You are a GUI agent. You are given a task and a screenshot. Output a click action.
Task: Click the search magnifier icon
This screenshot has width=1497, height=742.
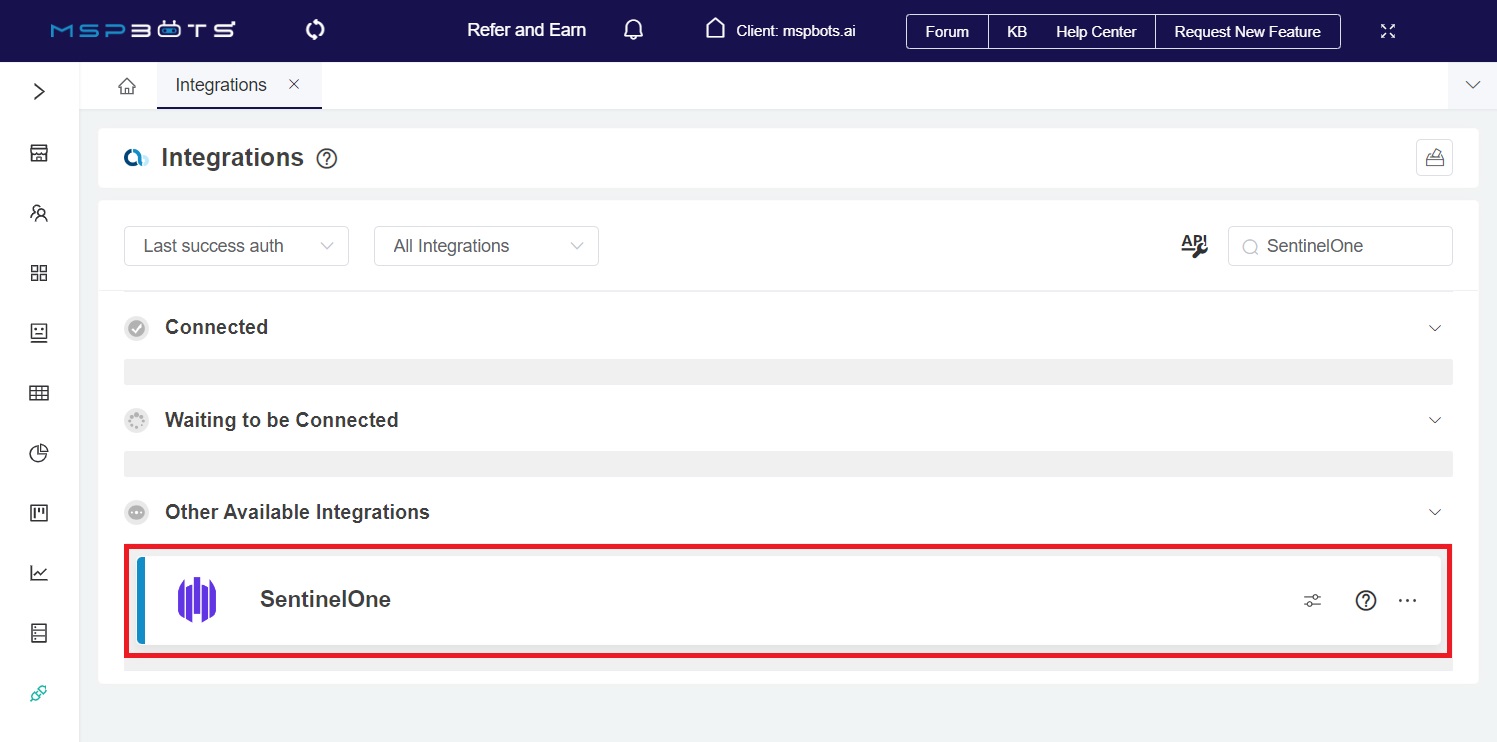pyautogui.click(x=1250, y=247)
